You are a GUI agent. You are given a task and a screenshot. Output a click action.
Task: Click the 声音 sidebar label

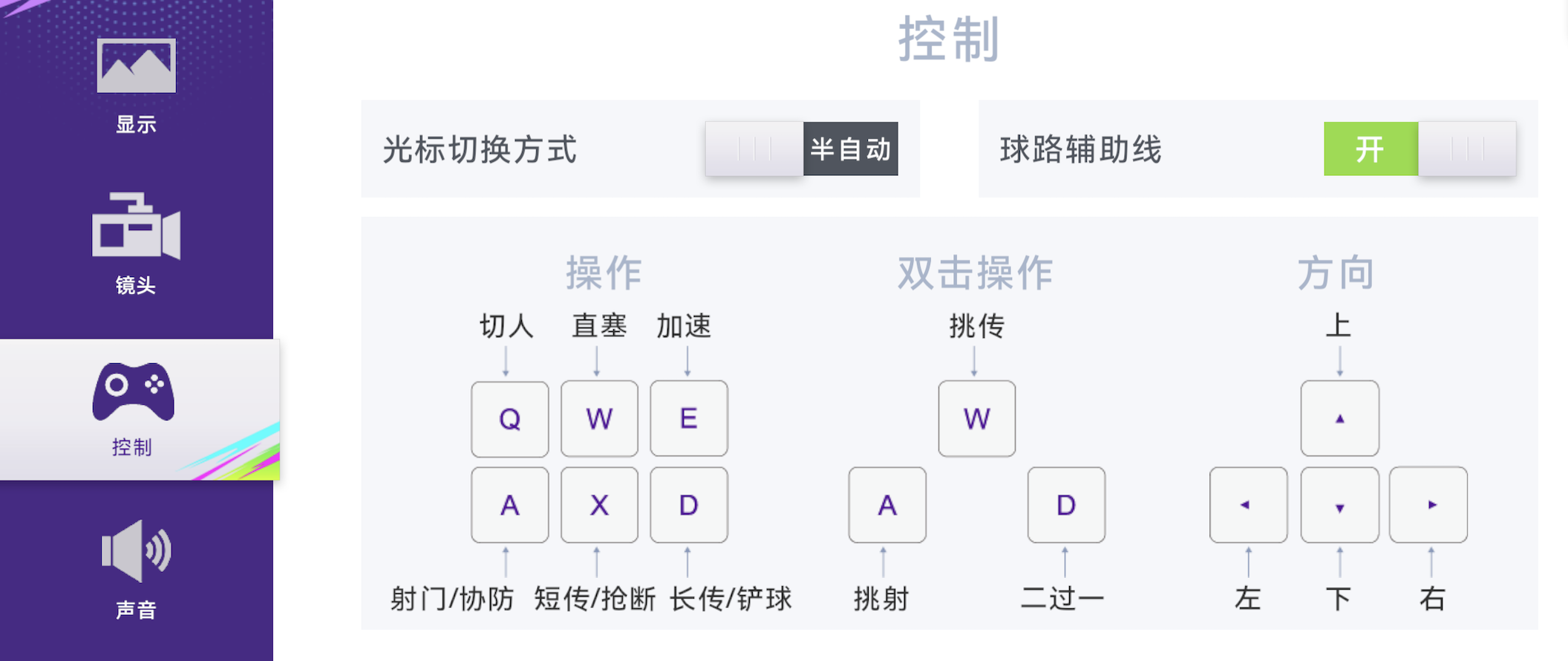136,610
